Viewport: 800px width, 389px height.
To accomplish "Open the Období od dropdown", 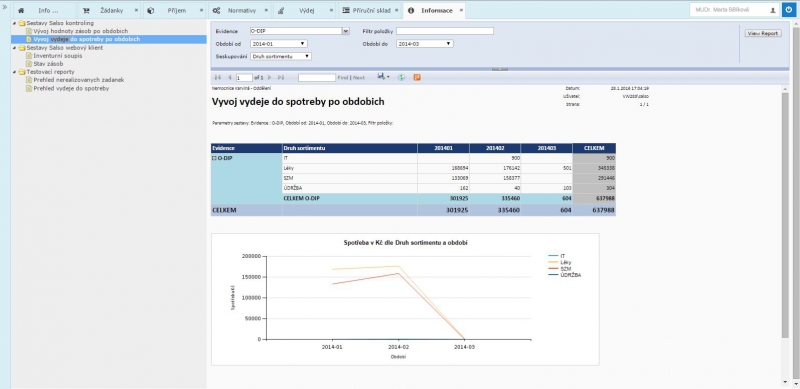I will (x=279, y=44).
